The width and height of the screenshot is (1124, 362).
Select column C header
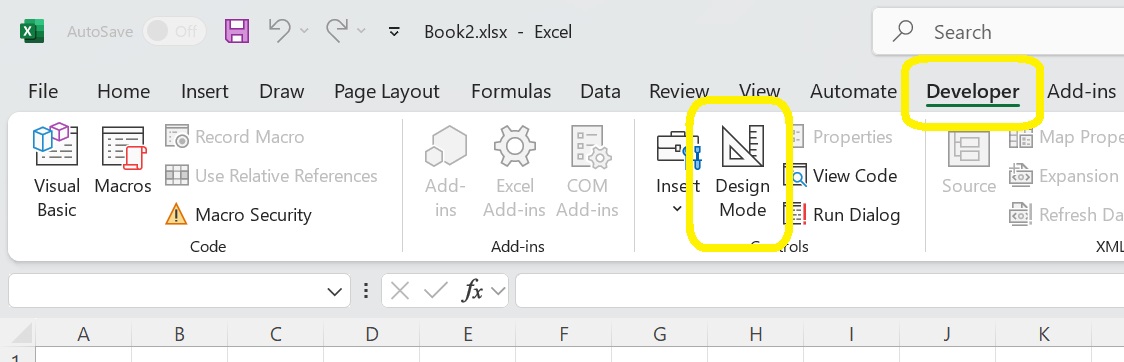(275, 334)
